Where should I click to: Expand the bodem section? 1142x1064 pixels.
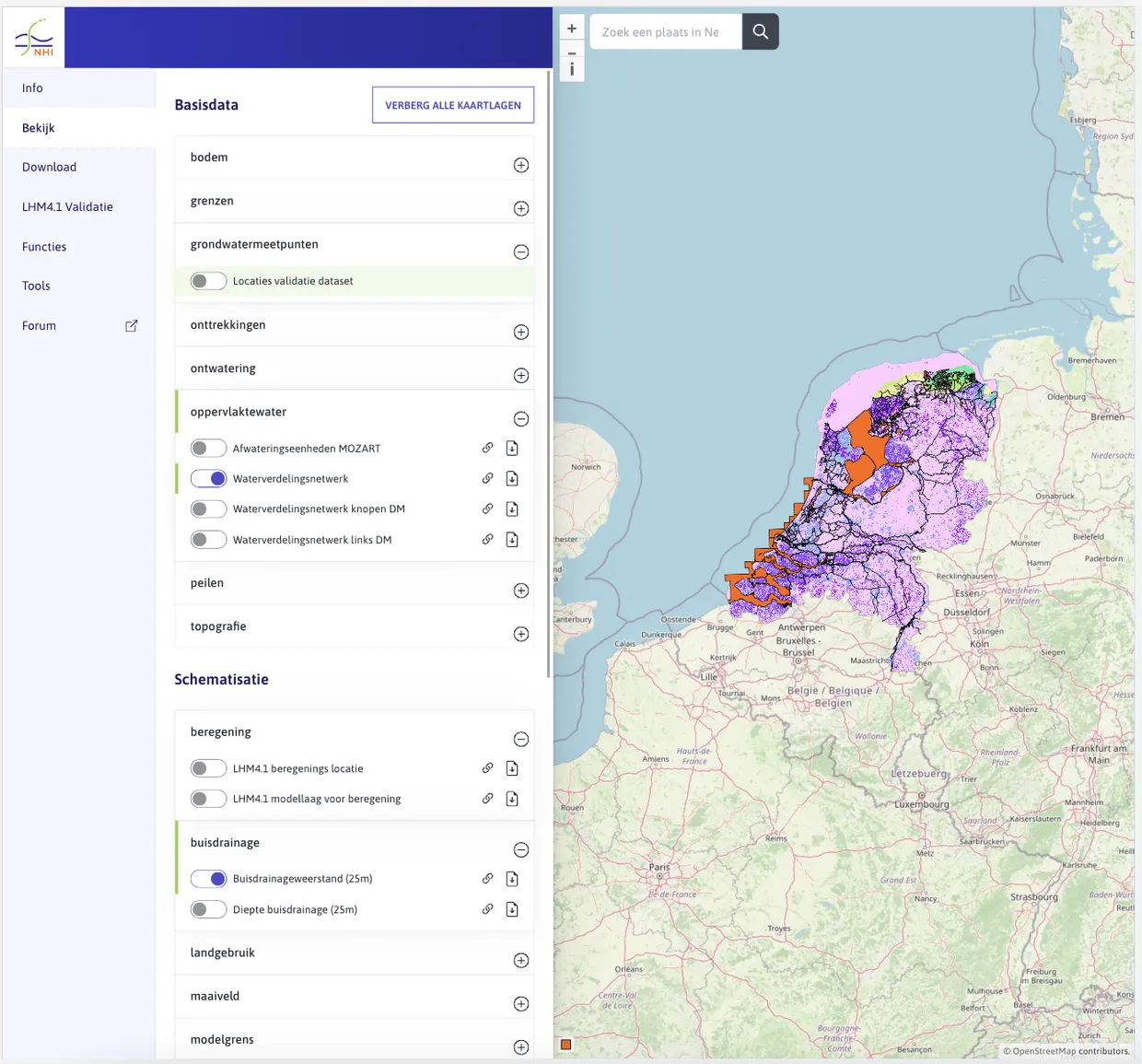[x=520, y=165]
